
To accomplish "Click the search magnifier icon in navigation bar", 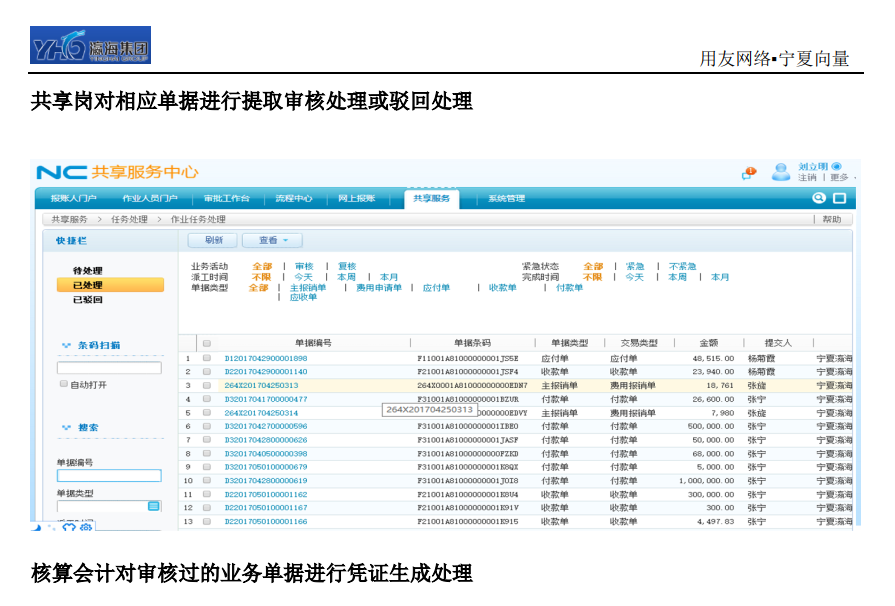I will click(819, 198).
